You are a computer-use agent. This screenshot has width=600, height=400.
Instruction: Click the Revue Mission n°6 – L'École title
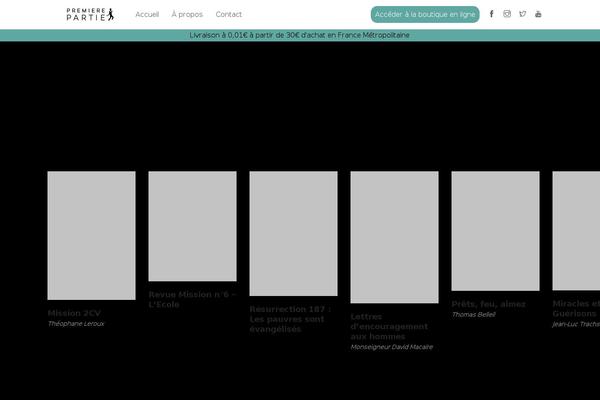[x=192, y=299]
